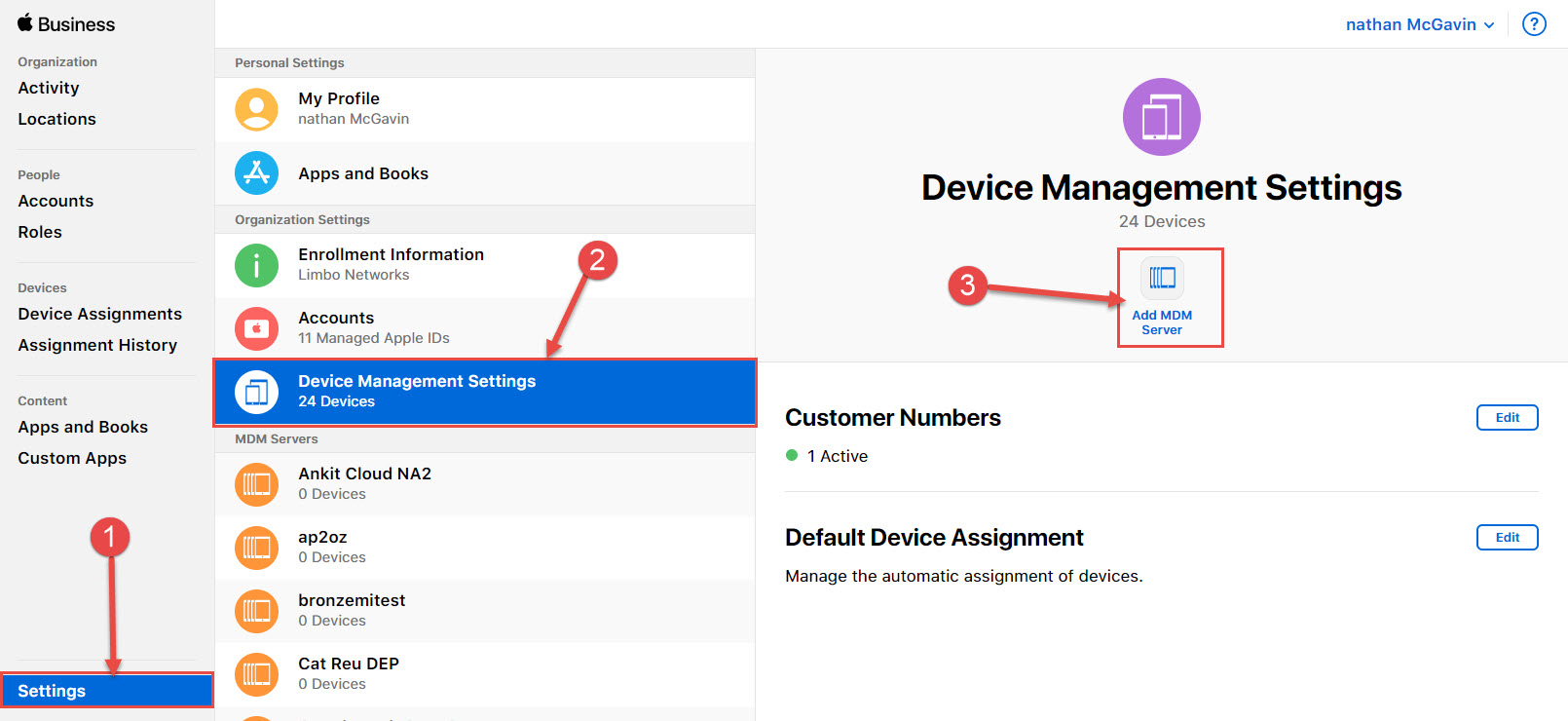The height and width of the screenshot is (721, 1568).
Task: Open Device Assignments in the sidebar
Action: (99, 314)
